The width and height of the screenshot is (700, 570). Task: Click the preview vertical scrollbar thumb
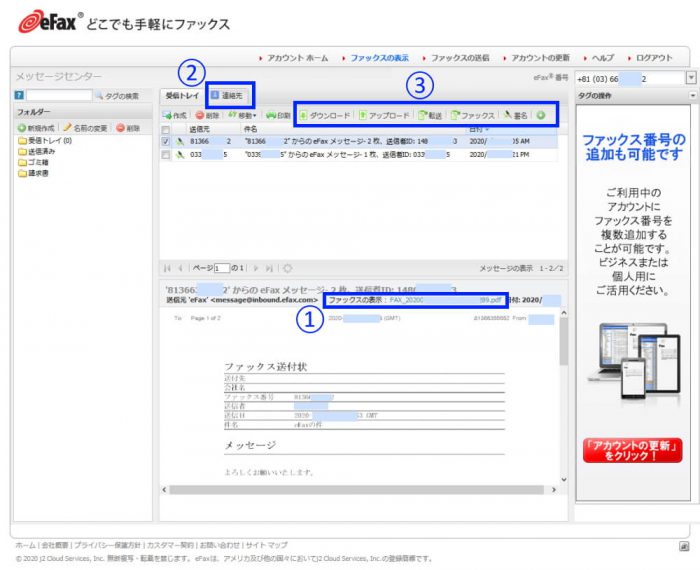coord(563,342)
